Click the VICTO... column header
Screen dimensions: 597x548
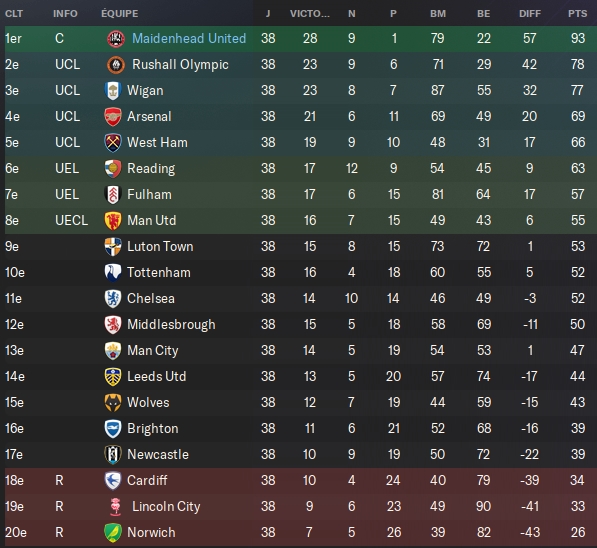pos(310,14)
